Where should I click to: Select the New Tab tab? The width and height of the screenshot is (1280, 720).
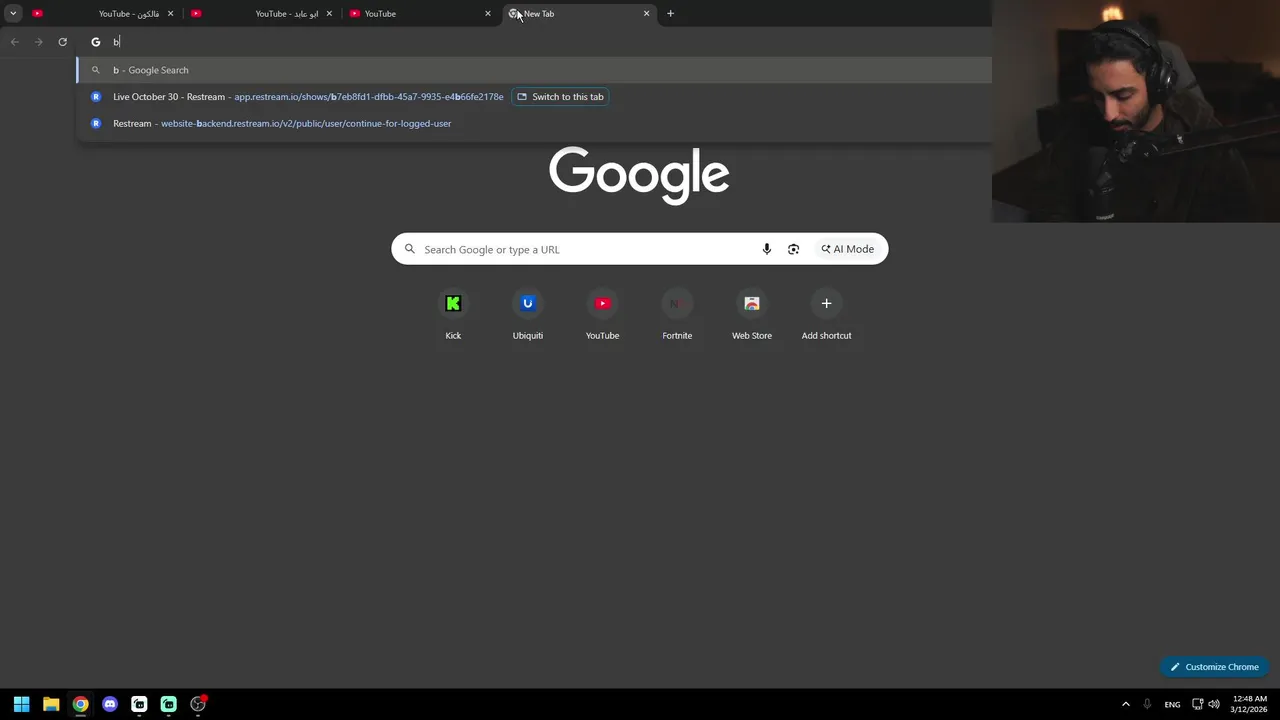tap(579, 14)
